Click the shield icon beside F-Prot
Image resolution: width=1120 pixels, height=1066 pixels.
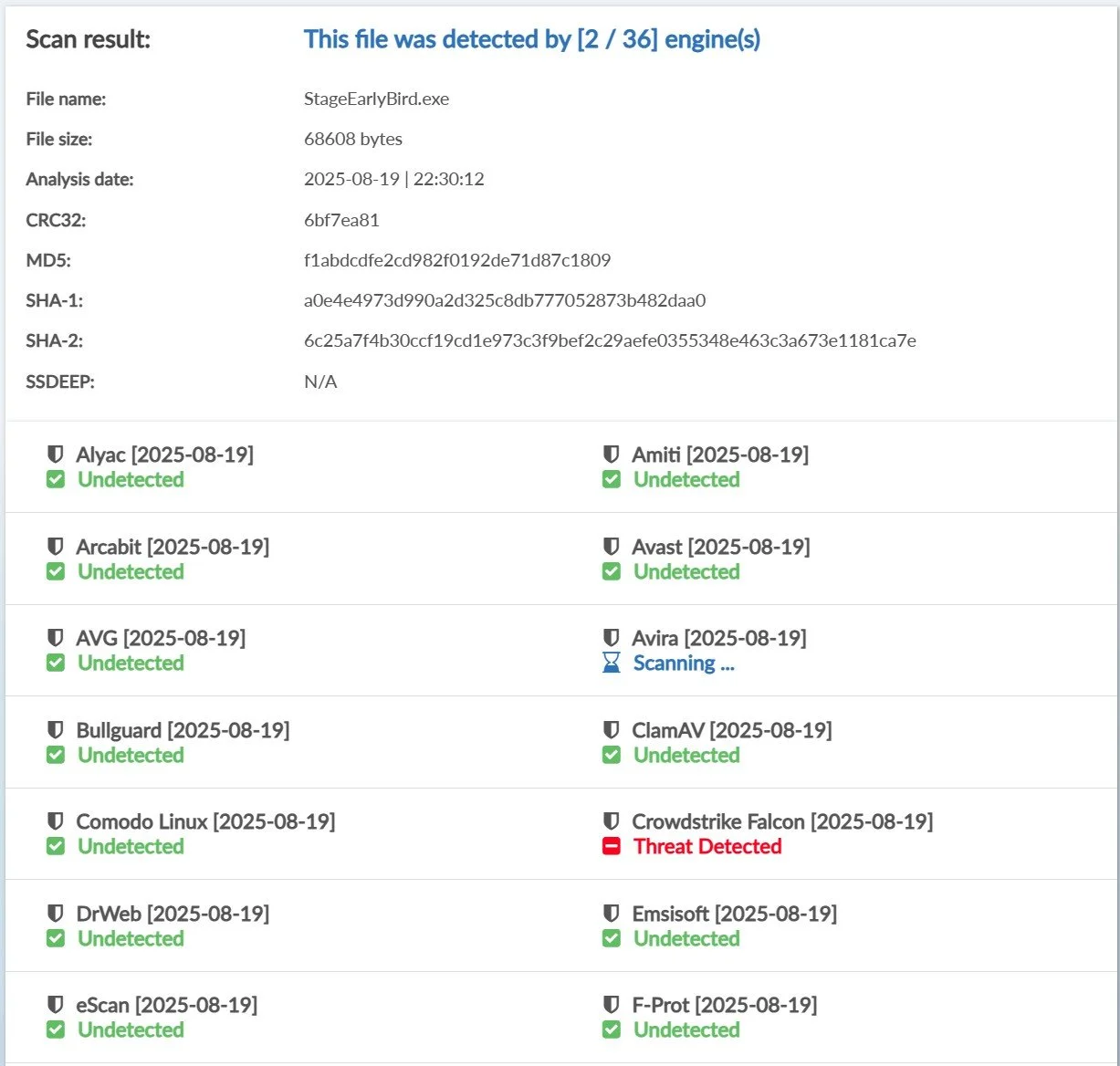612,1004
